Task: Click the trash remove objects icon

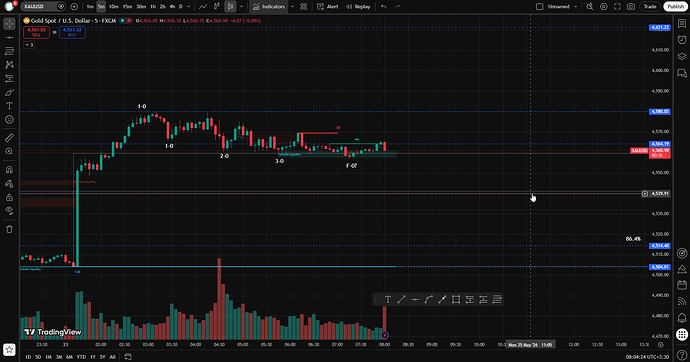Action: tap(9, 229)
